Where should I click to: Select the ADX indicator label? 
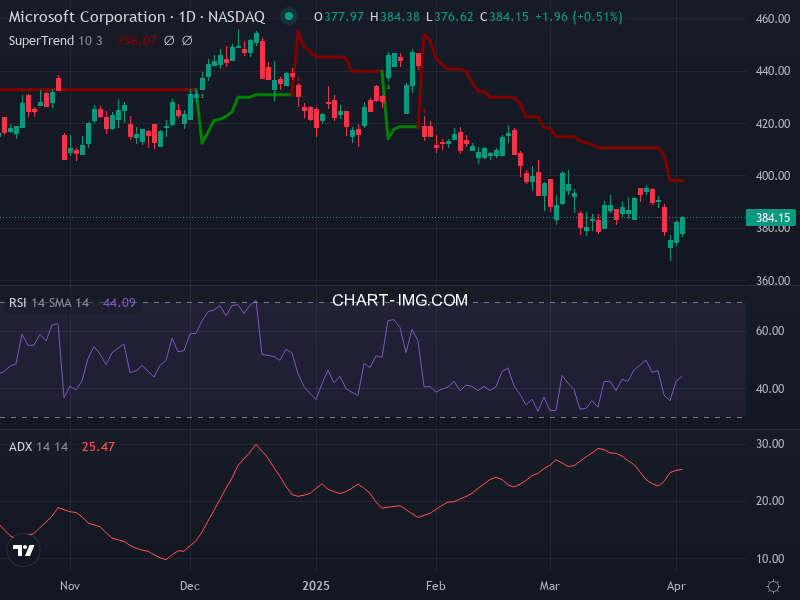coord(21,446)
